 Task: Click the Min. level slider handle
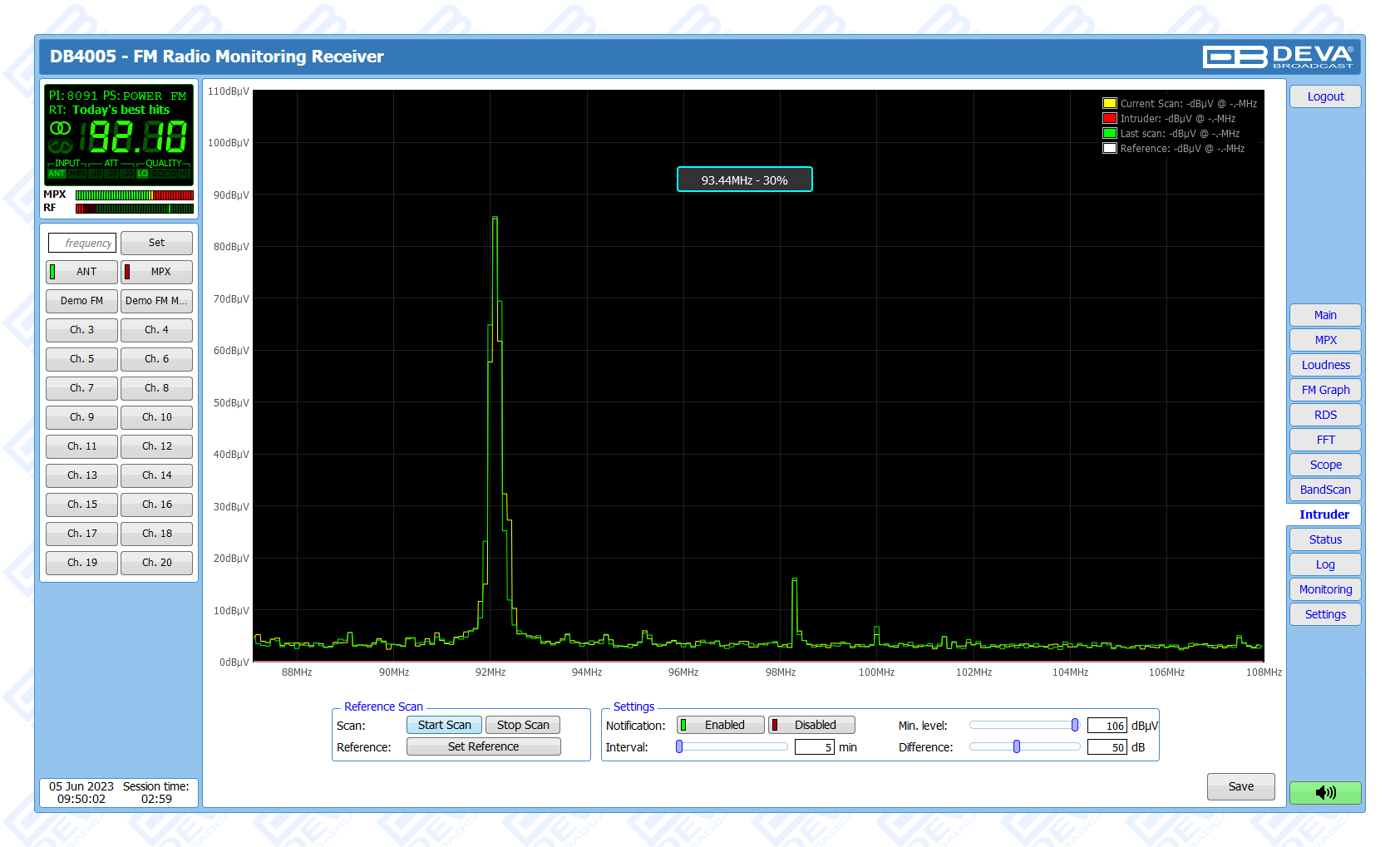[x=1074, y=725]
